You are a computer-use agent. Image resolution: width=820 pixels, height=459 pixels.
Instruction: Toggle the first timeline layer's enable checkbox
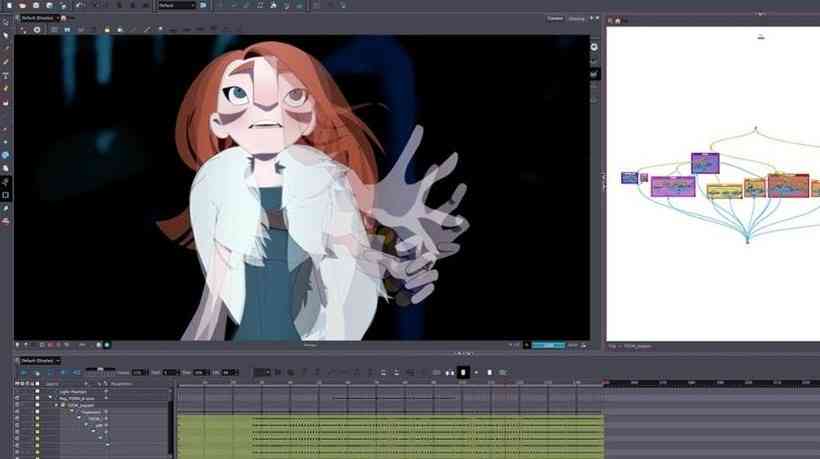pos(17,391)
